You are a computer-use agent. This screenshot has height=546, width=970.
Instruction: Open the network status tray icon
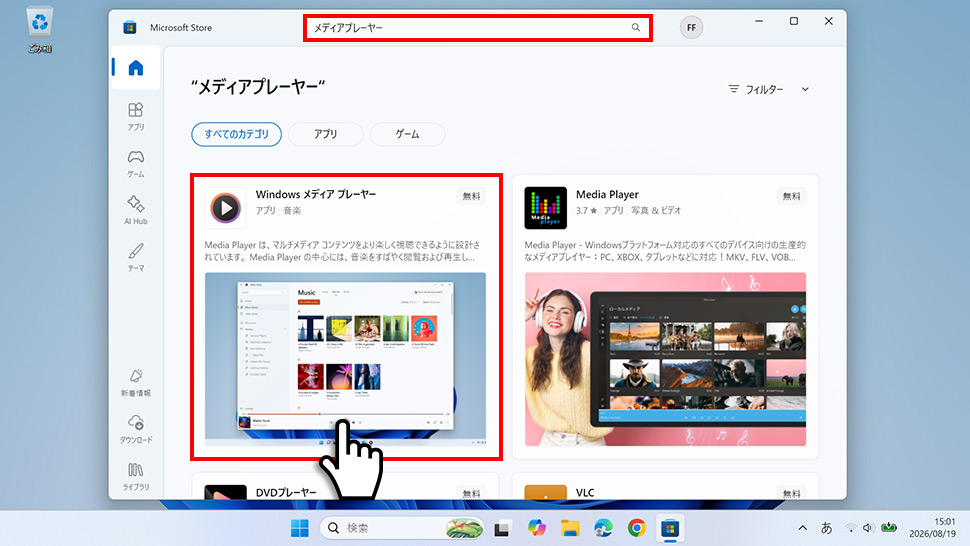tap(851, 528)
